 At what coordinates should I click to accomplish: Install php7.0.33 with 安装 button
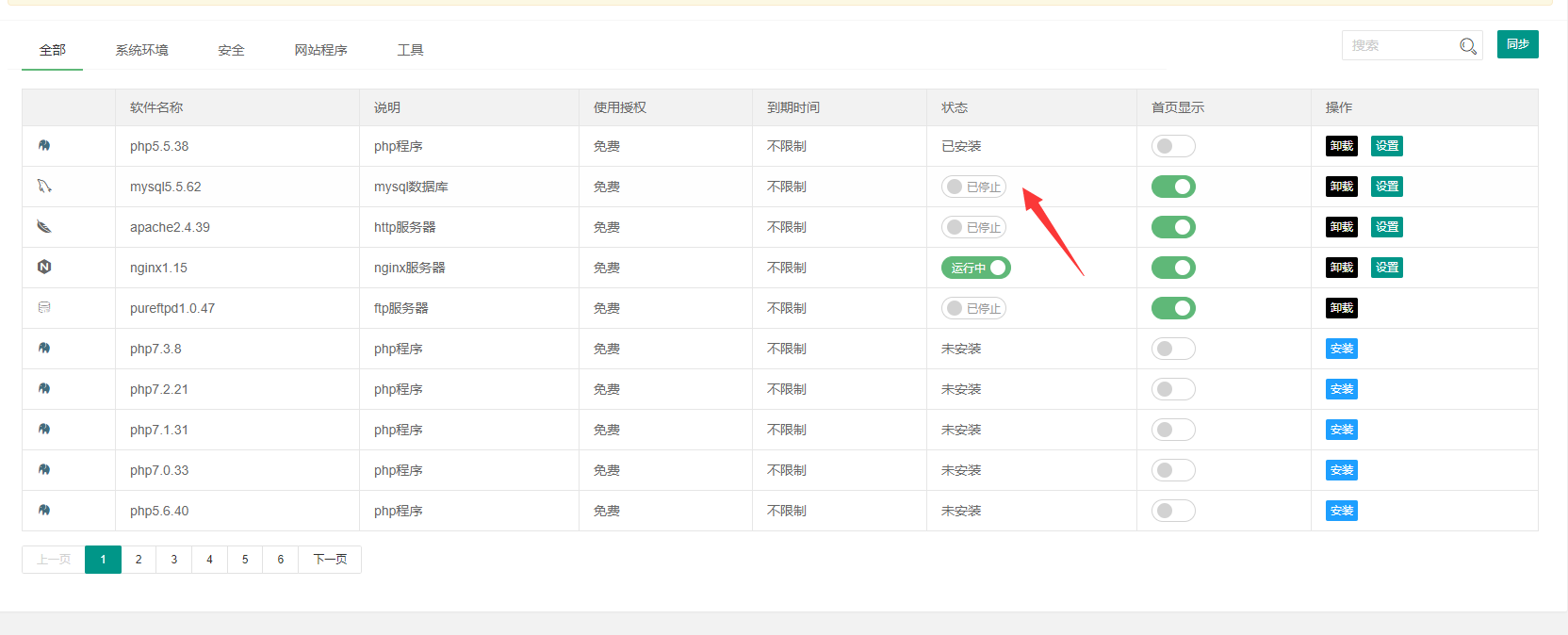(1342, 470)
